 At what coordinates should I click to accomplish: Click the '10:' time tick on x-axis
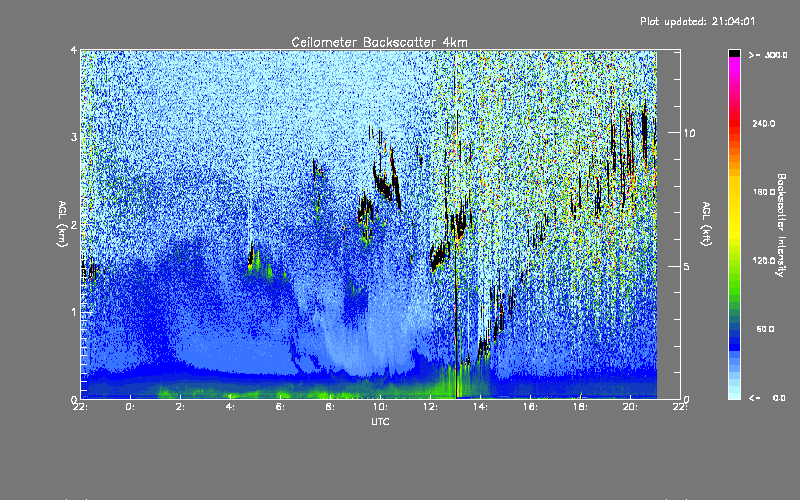pyautogui.click(x=380, y=407)
